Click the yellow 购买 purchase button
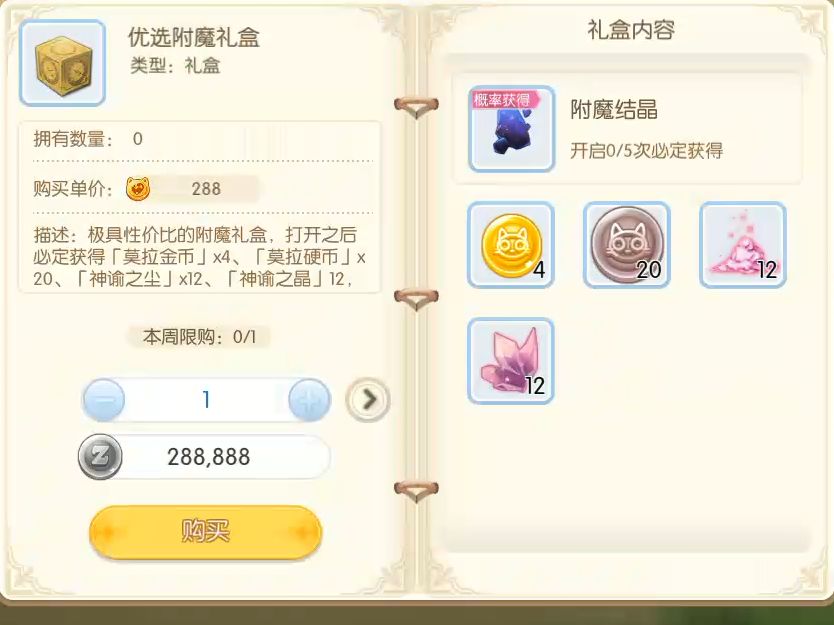834x625 pixels. (x=206, y=531)
